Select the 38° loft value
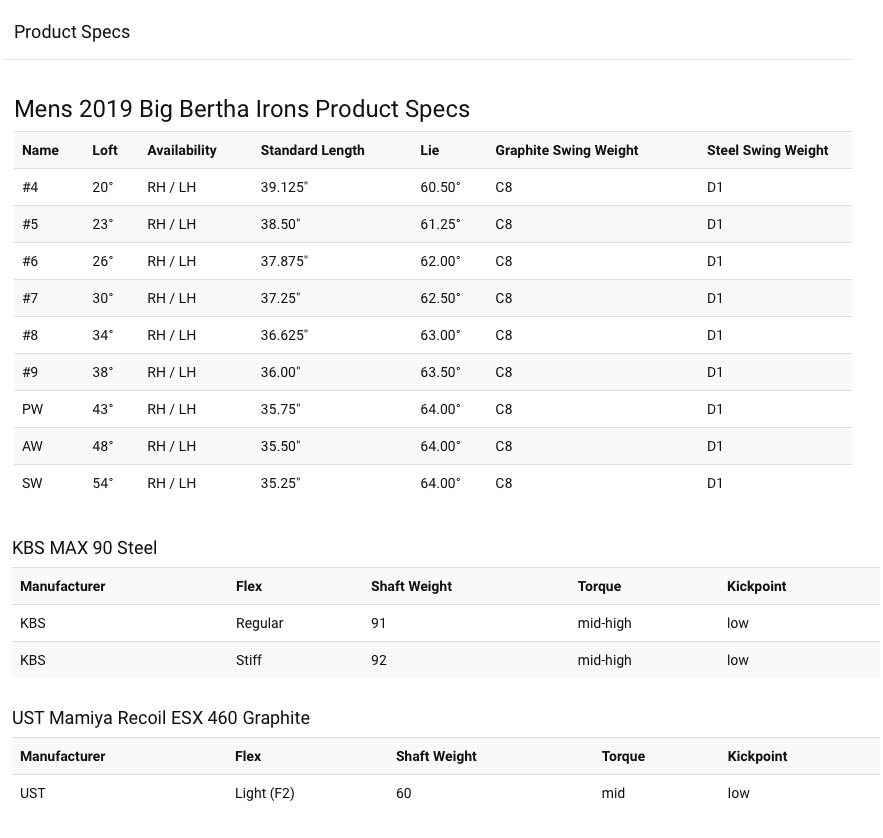883x838 pixels. coord(102,372)
